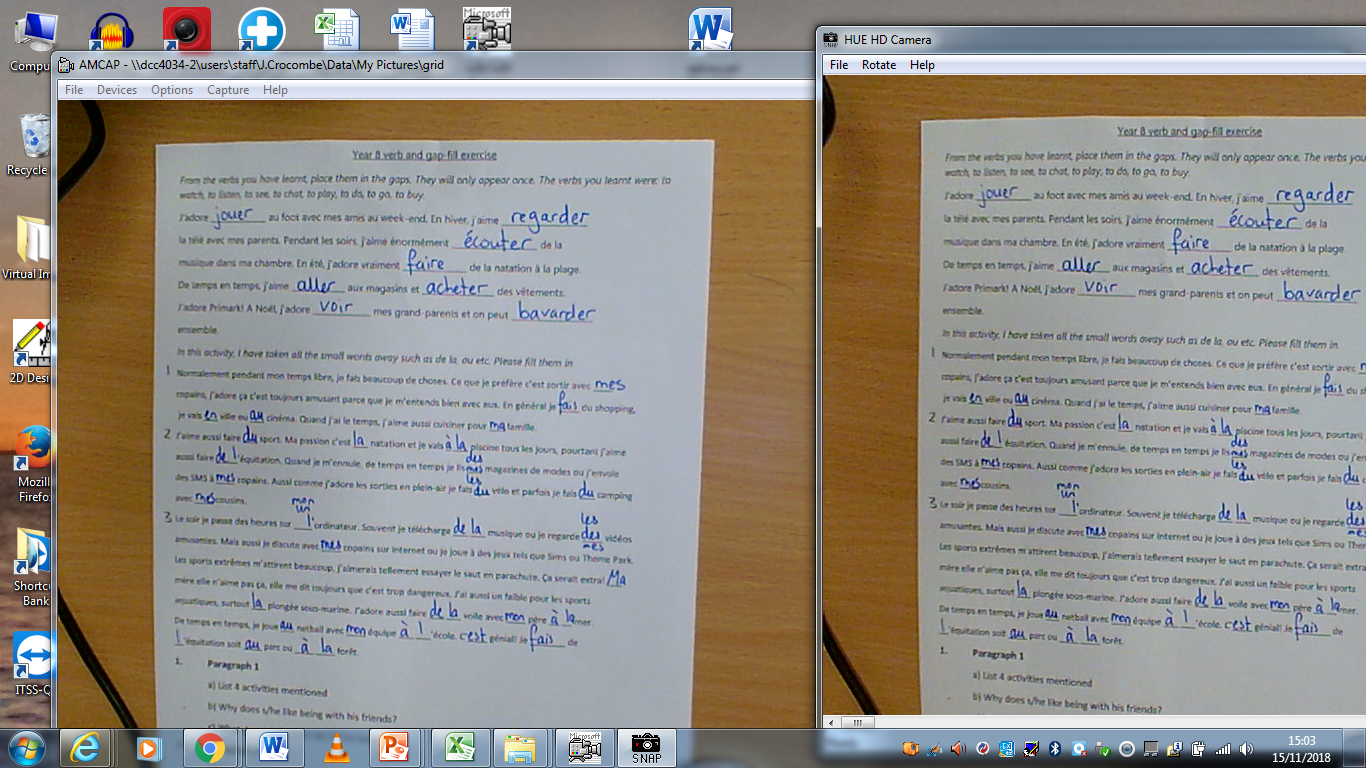The image size is (1366, 768).
Task: Open the TeamViewer ITSS desktop shortcut
Action: point(32,655)
